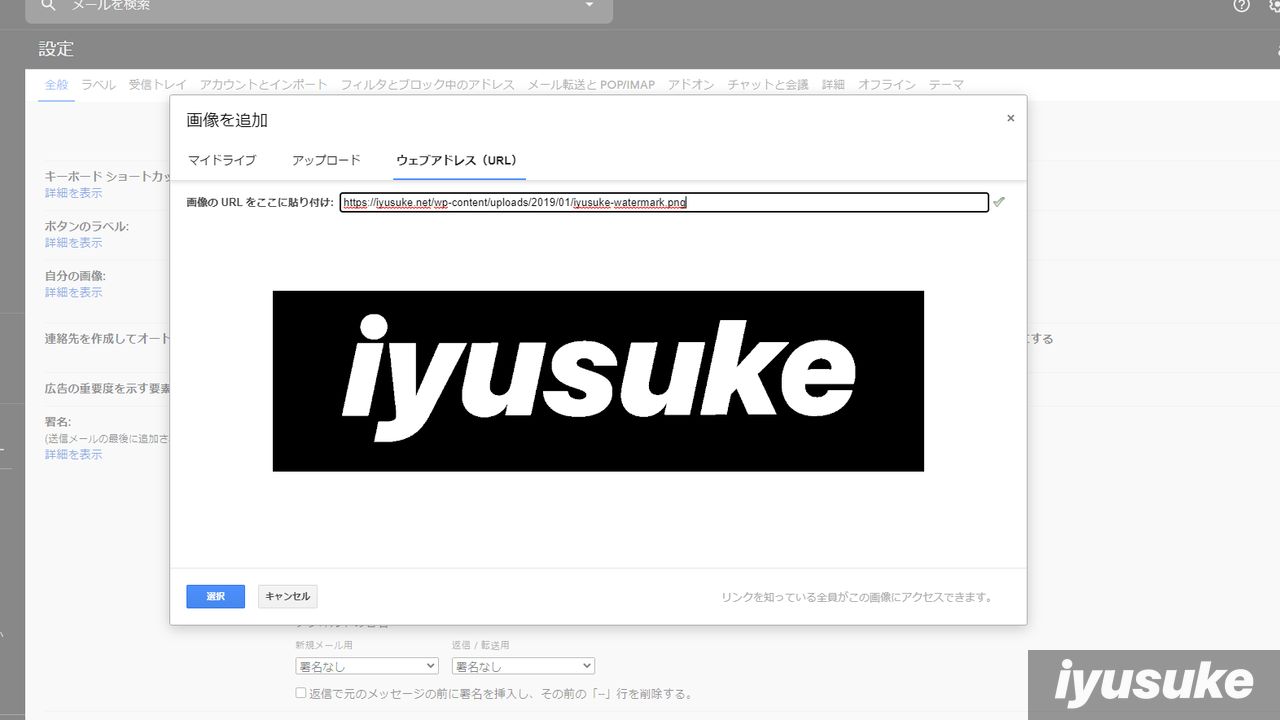Click リンクを知っている全員 access notice text
The width and height of the screenshot is (1280, 720).
pos(858,597)
